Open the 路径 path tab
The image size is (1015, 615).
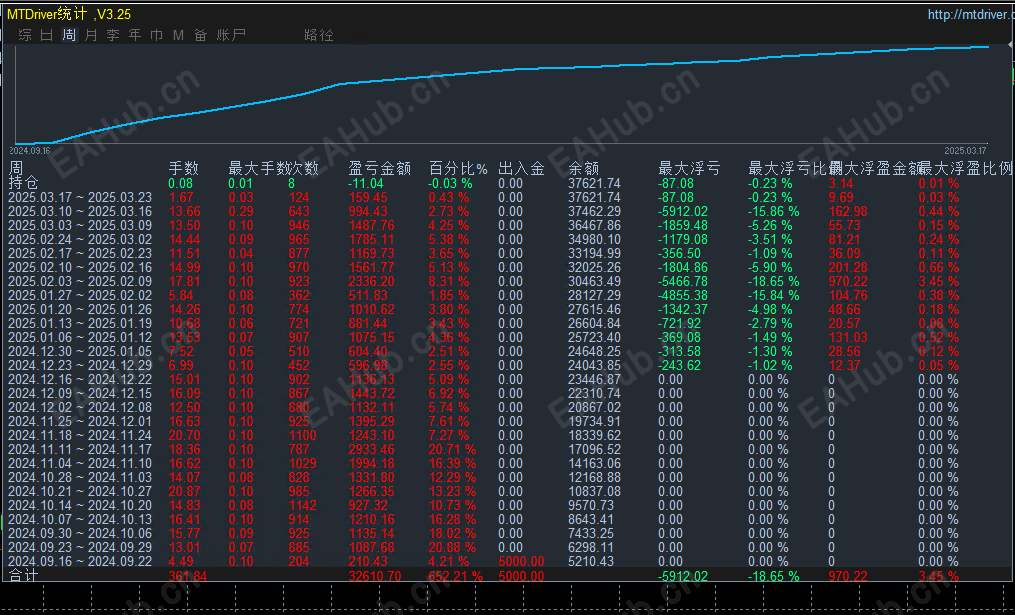(318, 35)
